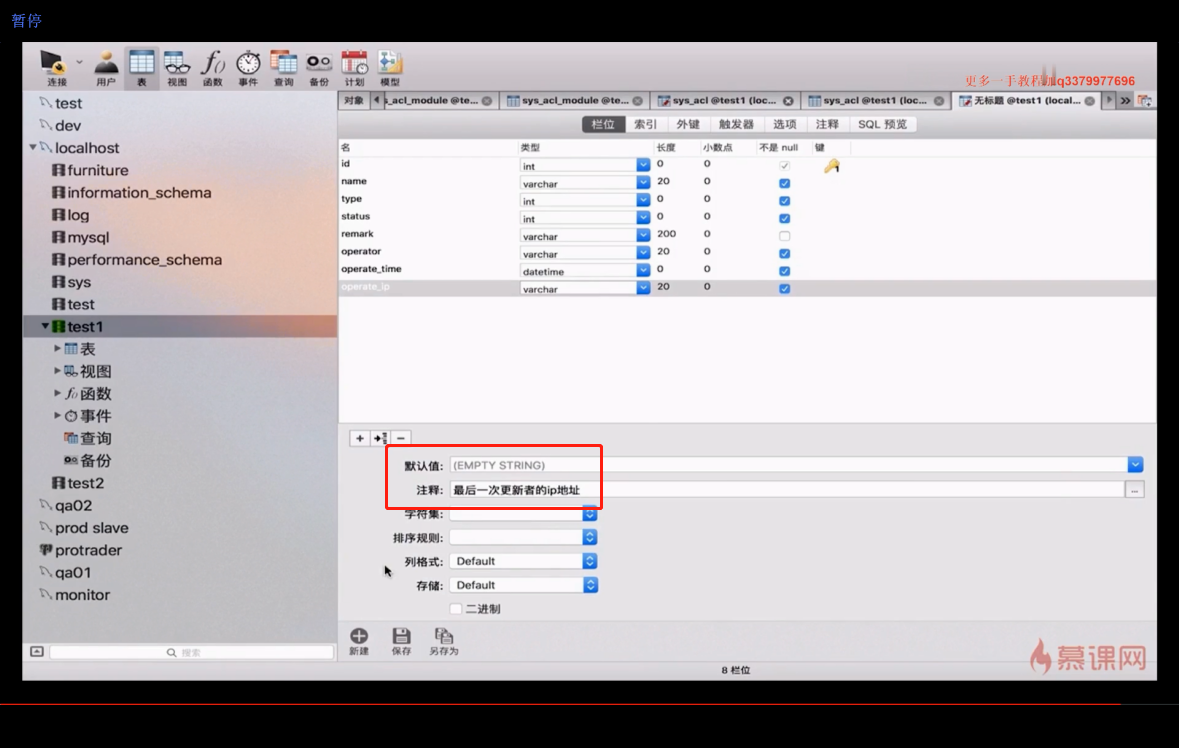Open the 视图 view toolbar icon
1179x748 pixels.
177,68
